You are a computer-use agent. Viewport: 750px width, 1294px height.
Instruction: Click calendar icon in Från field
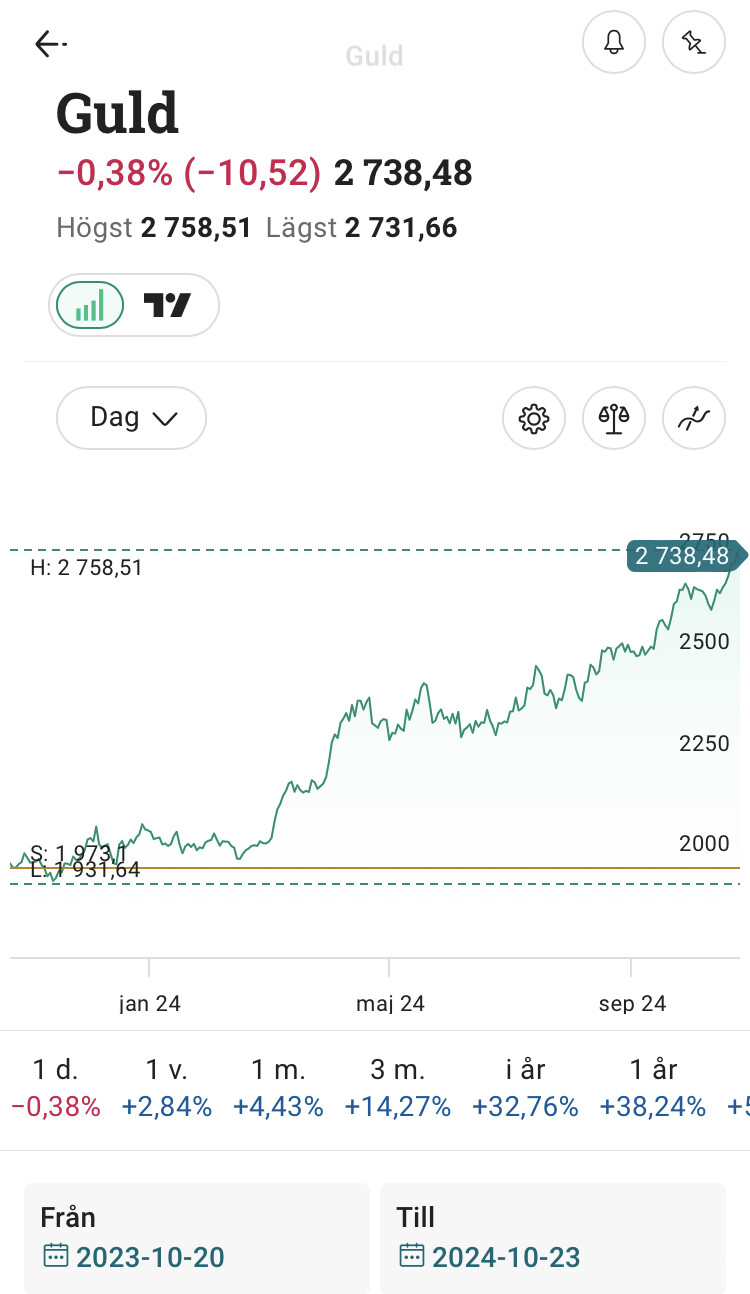click(x=56, y=1256)
